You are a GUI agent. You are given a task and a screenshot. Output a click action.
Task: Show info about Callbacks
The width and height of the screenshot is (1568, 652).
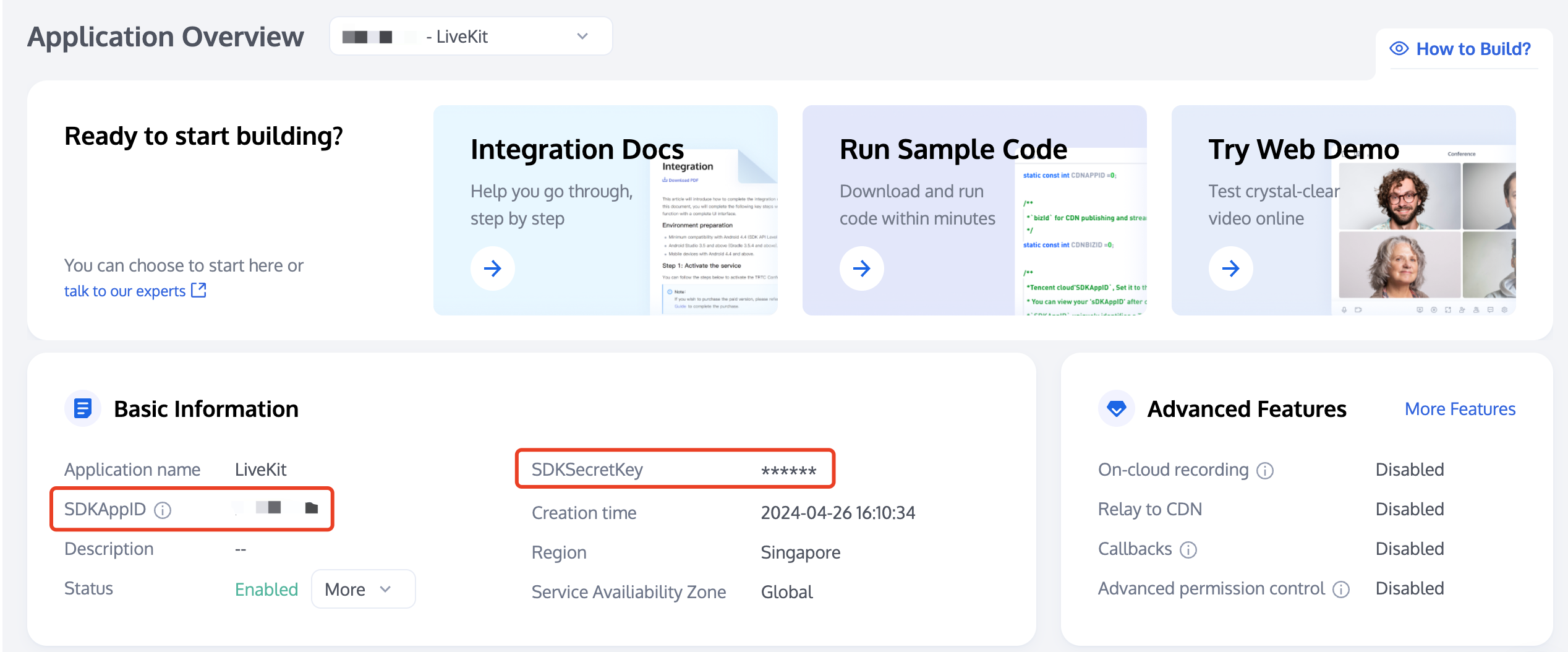pos(1188,549)
